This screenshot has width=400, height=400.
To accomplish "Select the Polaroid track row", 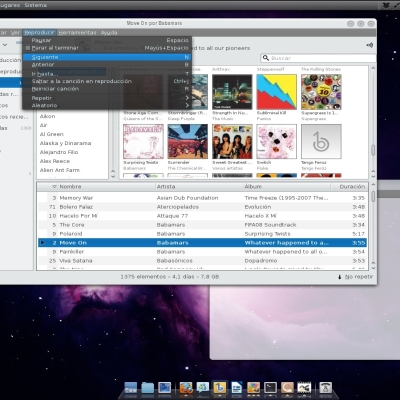I will point(202,234).
